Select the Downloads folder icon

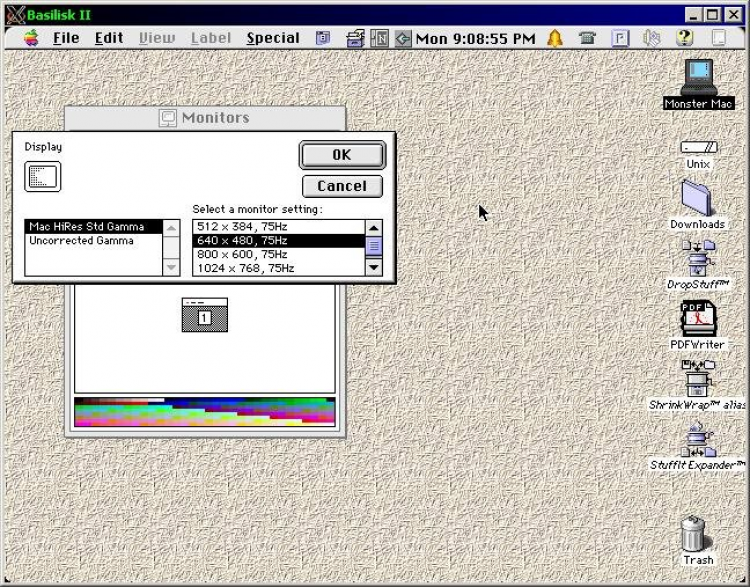click(x=698, y=198)
